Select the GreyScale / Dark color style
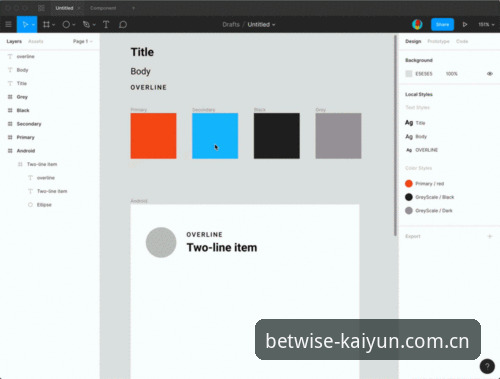The image size is (500, 379). (429, 211)
